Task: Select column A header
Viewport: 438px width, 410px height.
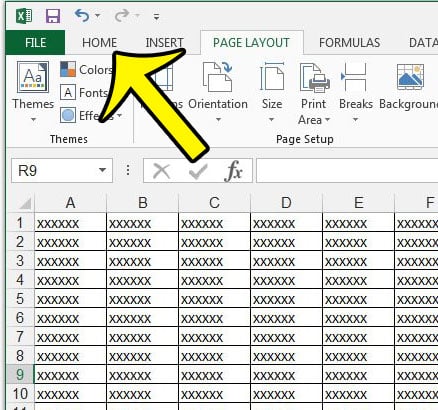Action: (x=70, y=203)
